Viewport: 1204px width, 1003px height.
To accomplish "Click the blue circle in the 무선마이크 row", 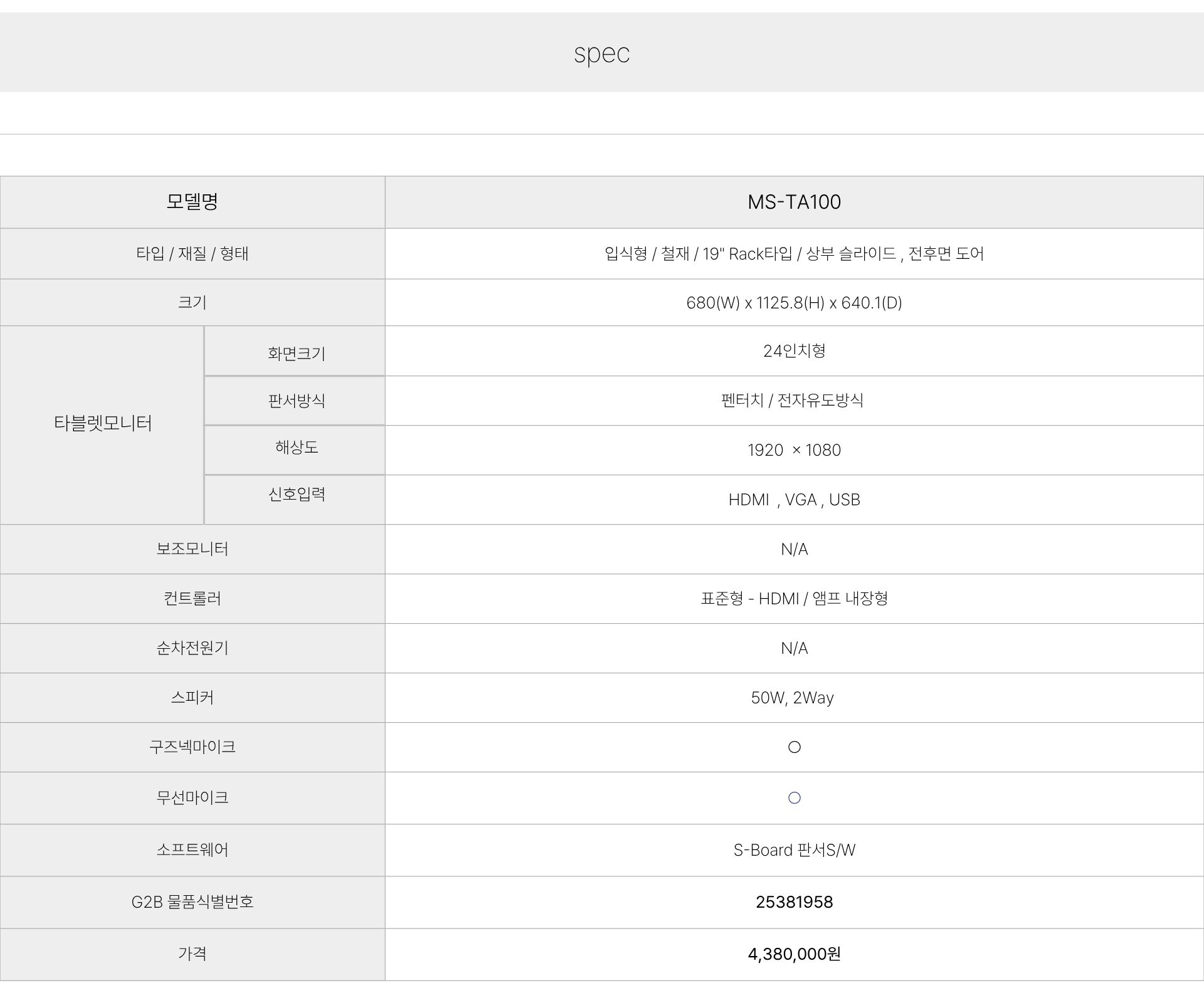I will tap(794, 798).
